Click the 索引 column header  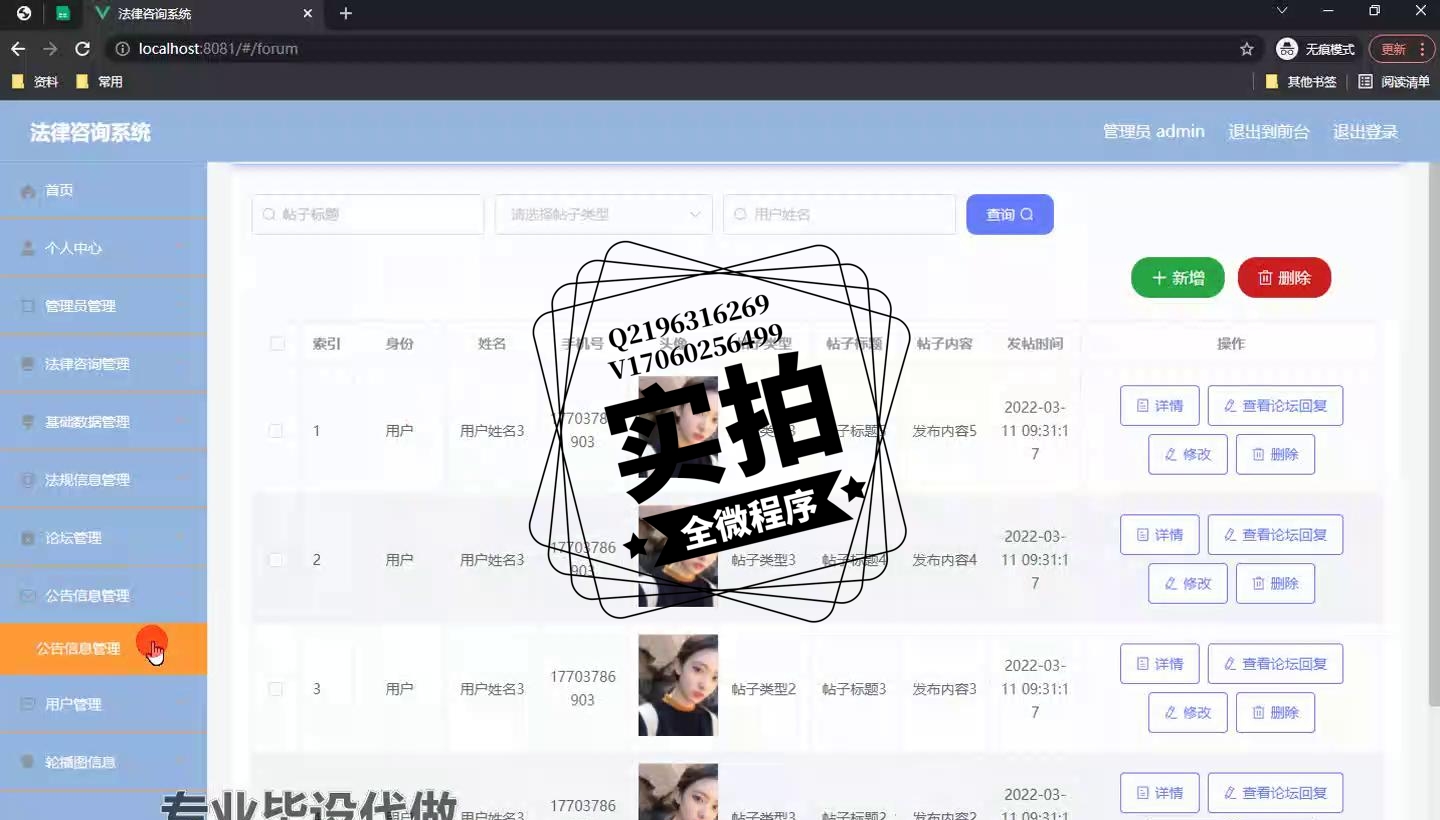pyautogui.click(x=327, y=344)
